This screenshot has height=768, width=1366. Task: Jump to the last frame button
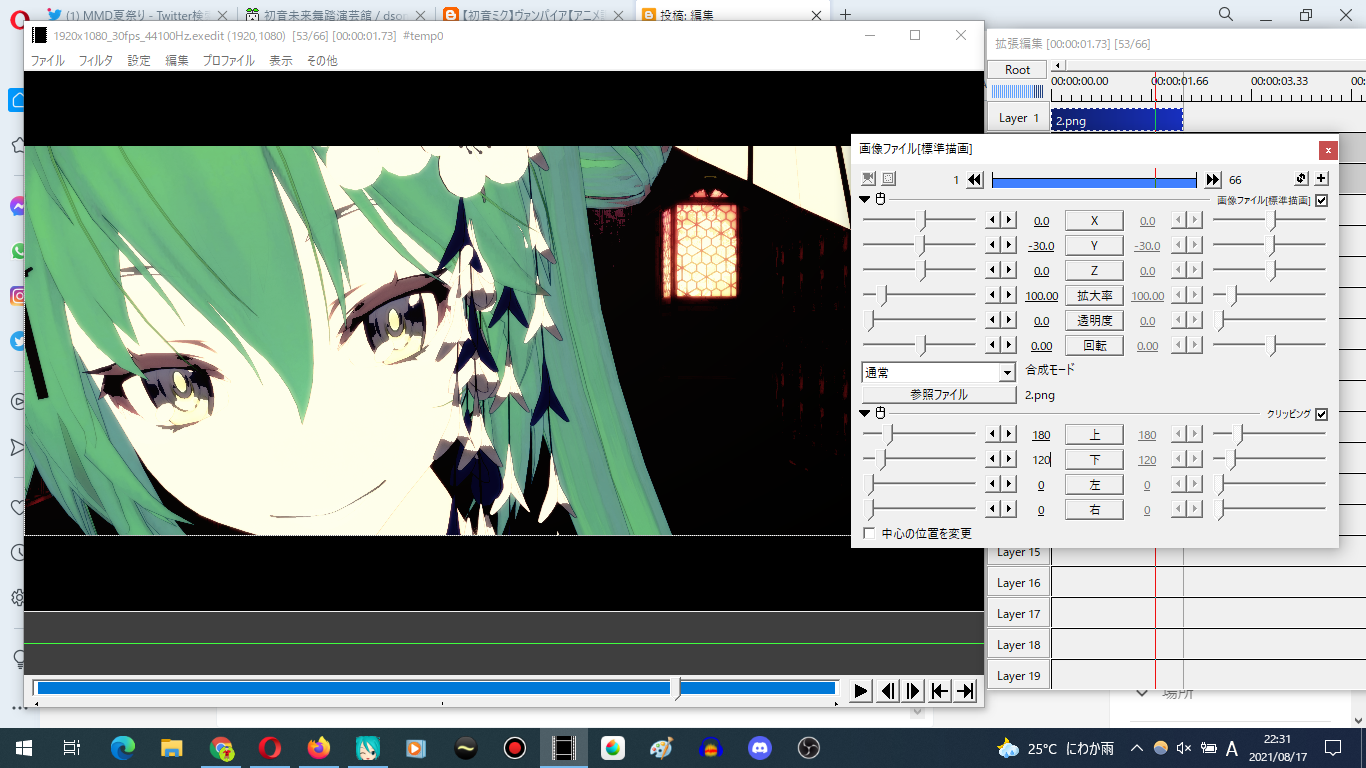(x=965, y=691)
